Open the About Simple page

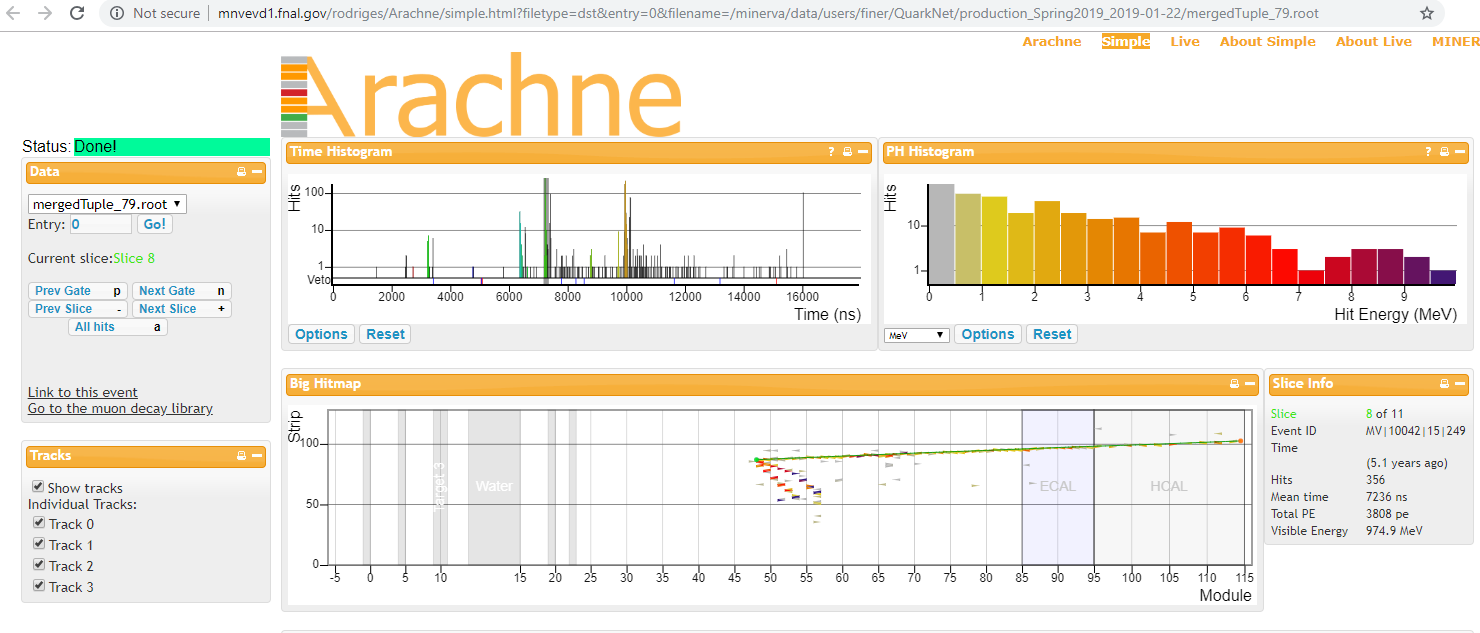point(1267,41)
